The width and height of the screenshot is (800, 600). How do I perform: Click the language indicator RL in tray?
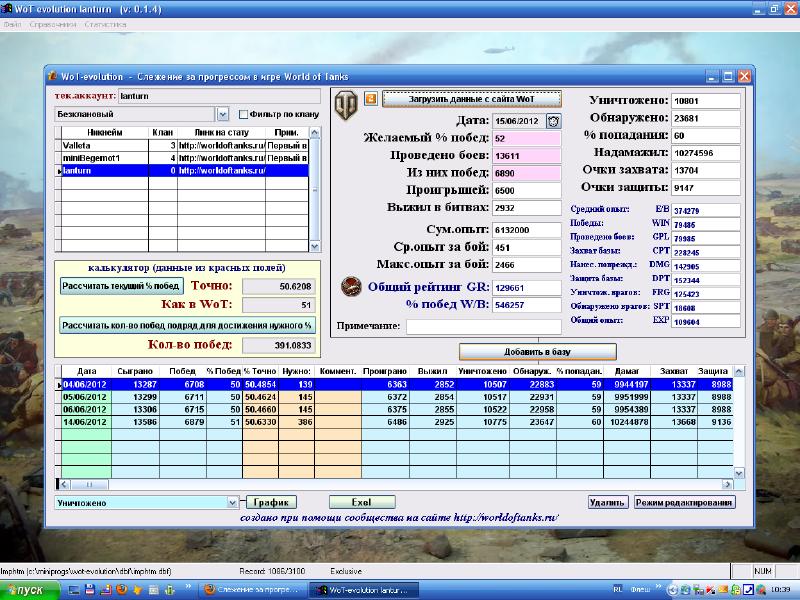(x=618, y=589)
